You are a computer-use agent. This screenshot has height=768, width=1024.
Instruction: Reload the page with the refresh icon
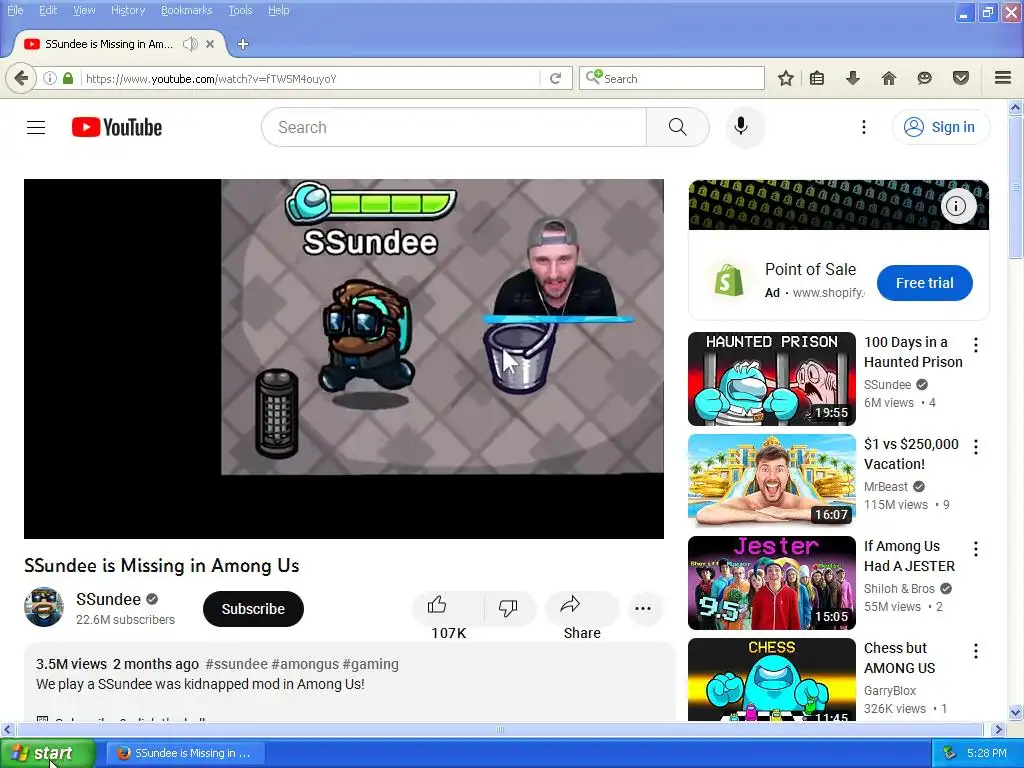click(556, 78)
